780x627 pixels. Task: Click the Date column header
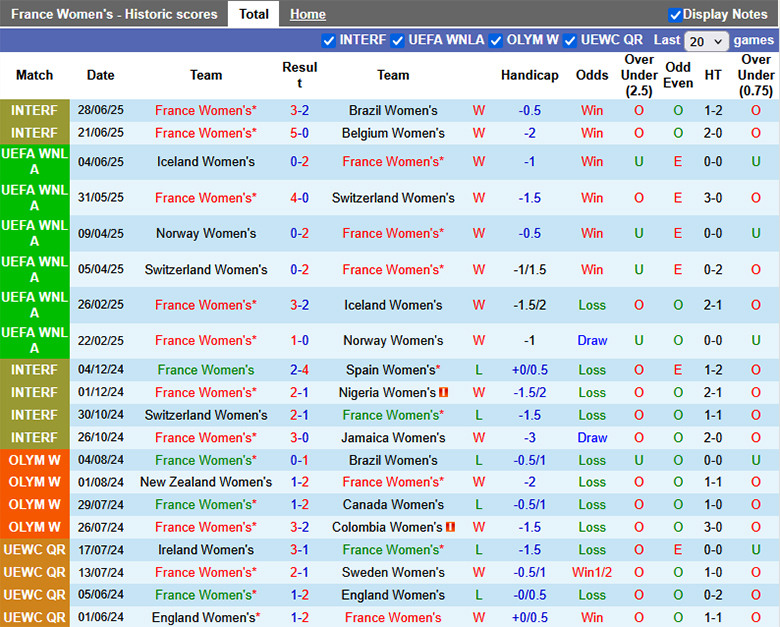pyautogui.click(x=100, y=75)
